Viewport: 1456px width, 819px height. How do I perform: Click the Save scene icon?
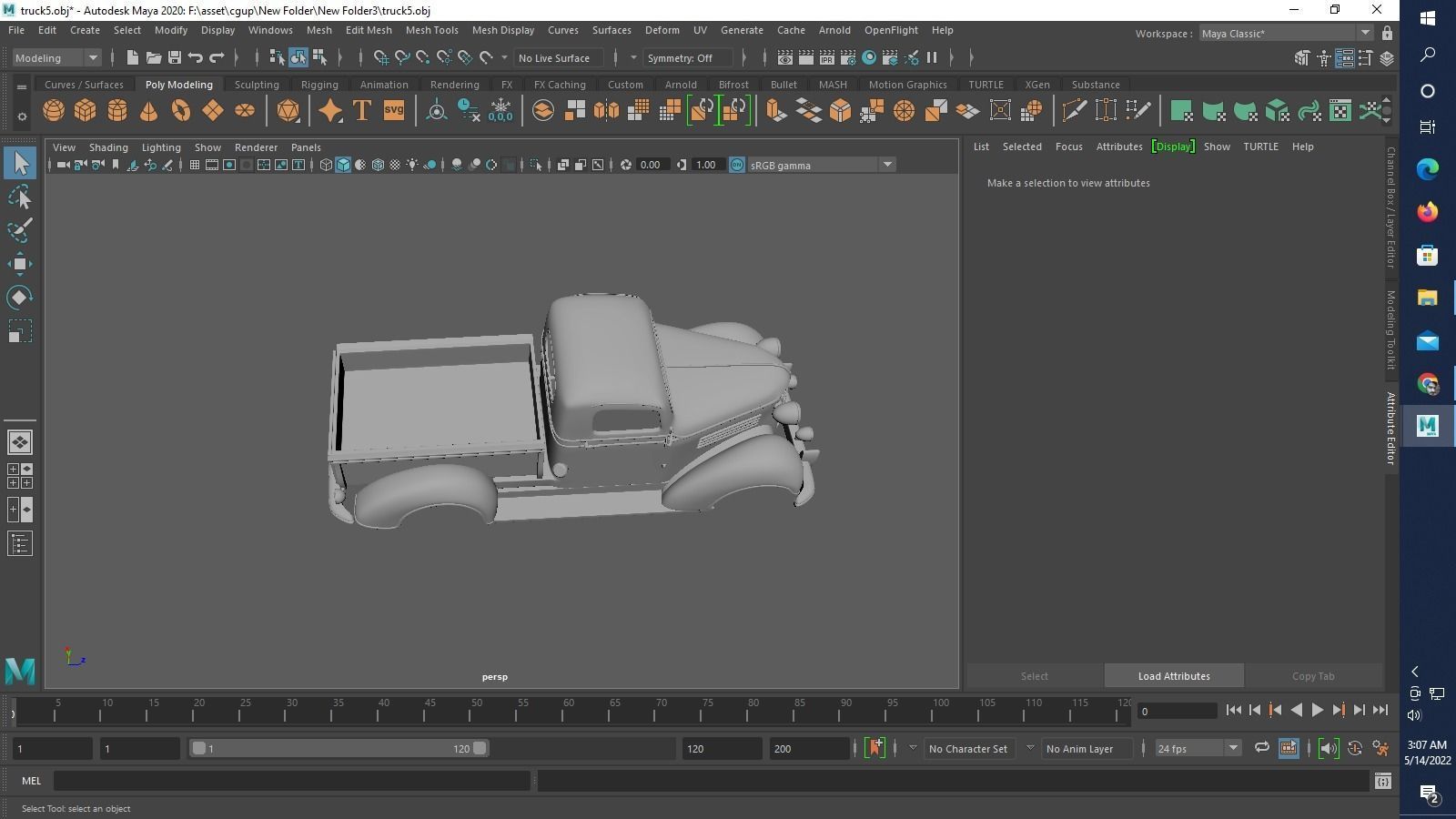(175, 58)
